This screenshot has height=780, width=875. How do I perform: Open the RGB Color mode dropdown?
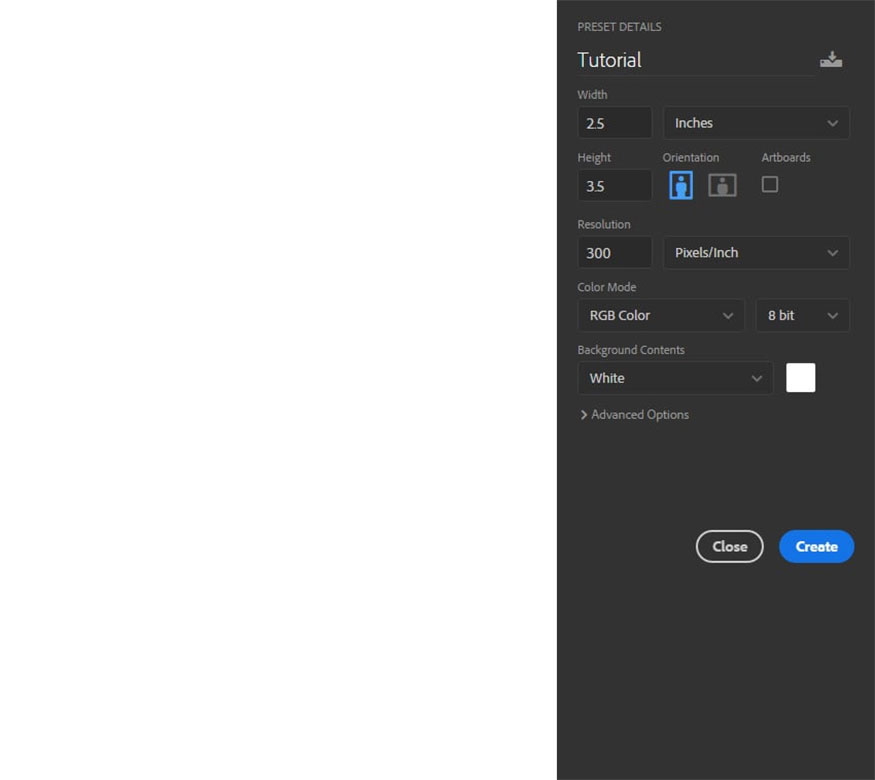point(661,316)
